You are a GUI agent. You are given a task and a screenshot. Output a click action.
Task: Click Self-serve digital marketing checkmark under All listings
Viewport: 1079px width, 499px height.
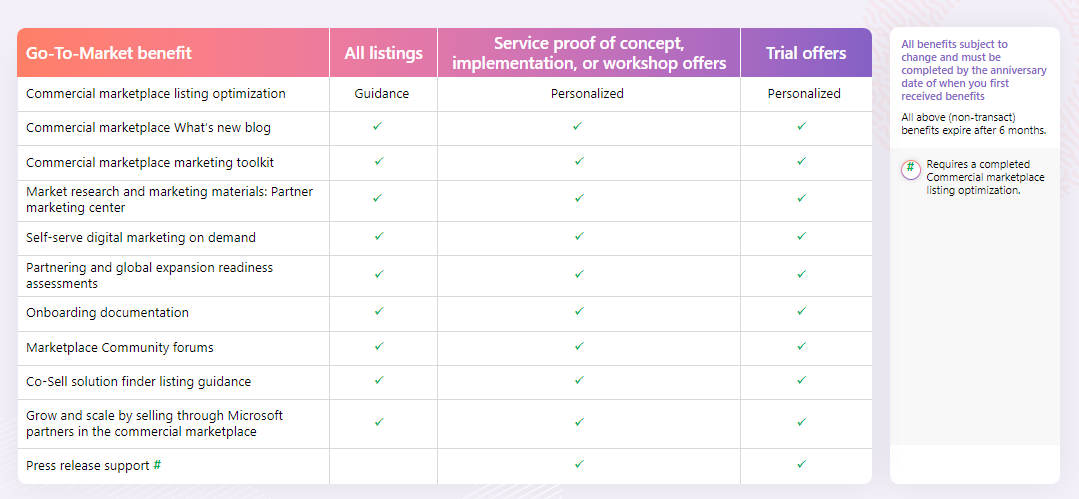click(378, 236)
